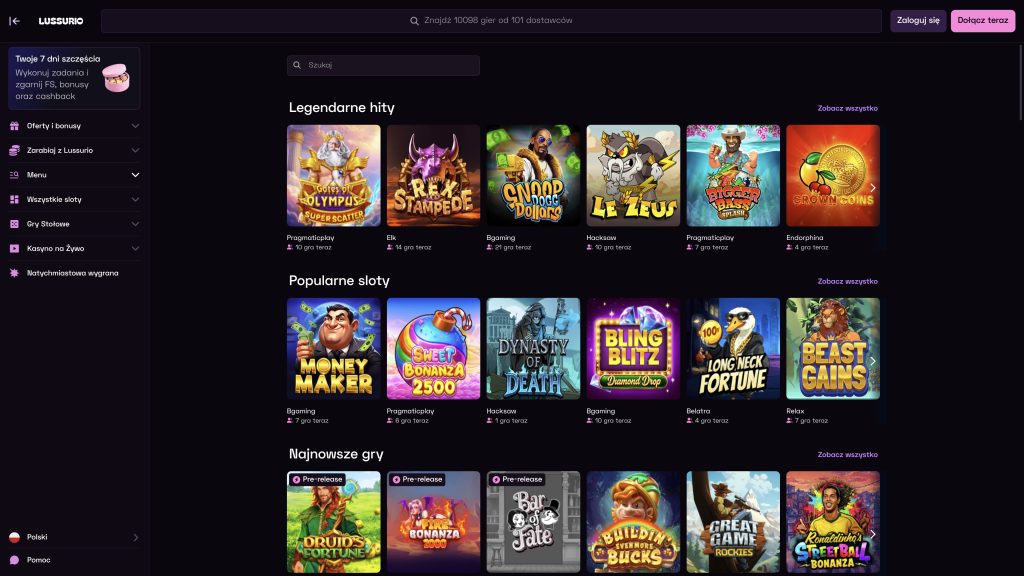Focus the top search bar with 10098 games
Screen dimensions: 1024x576
point(491,21)
